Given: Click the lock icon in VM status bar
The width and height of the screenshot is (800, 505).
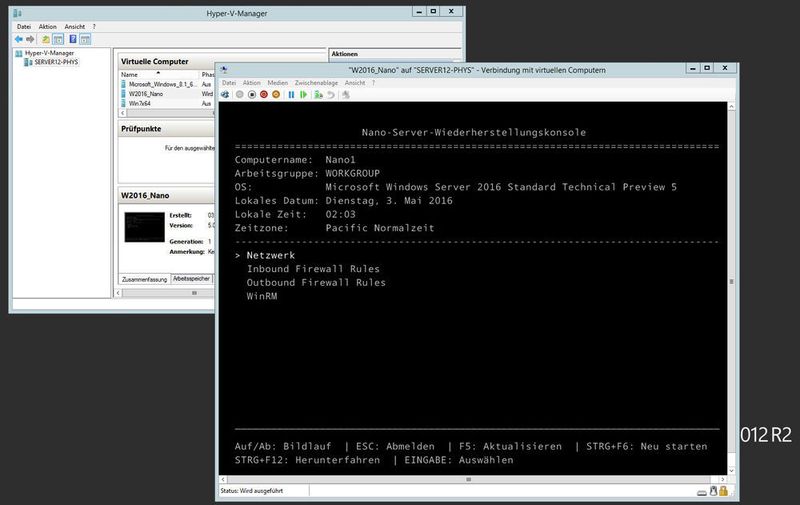Looking at the screenshot, I should 723,491.
